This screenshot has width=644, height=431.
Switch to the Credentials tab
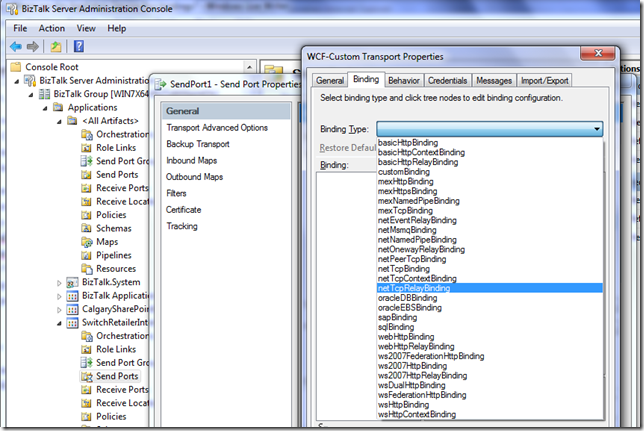447,81
